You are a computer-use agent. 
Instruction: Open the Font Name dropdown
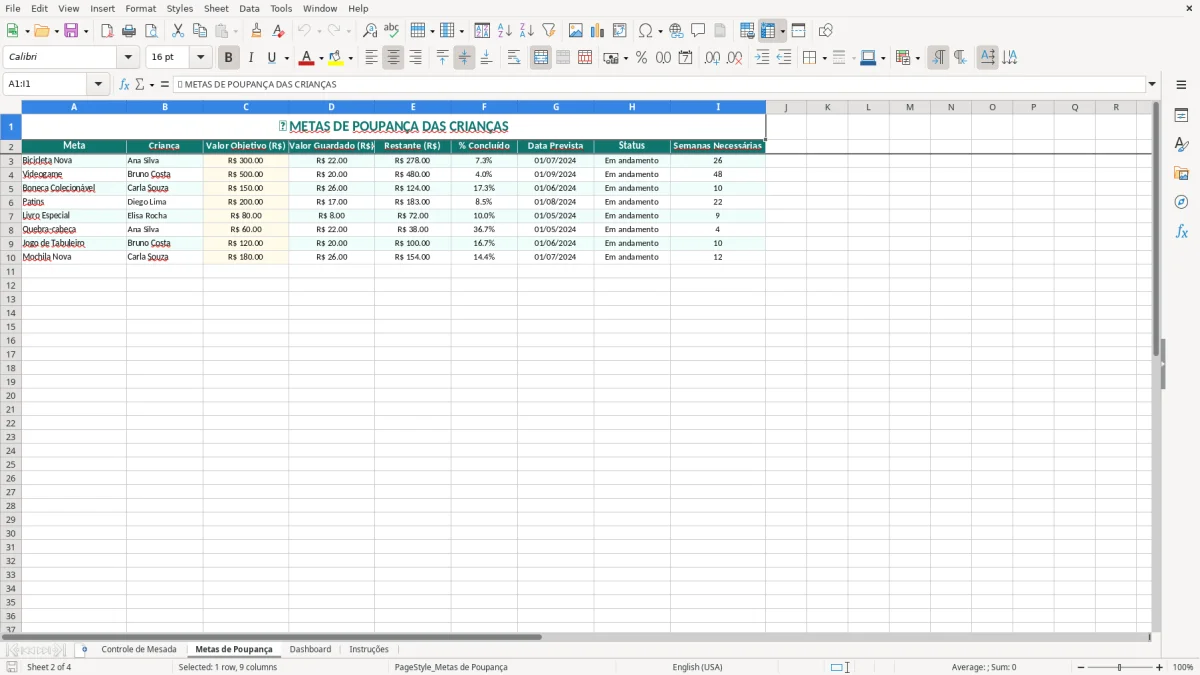128,58
